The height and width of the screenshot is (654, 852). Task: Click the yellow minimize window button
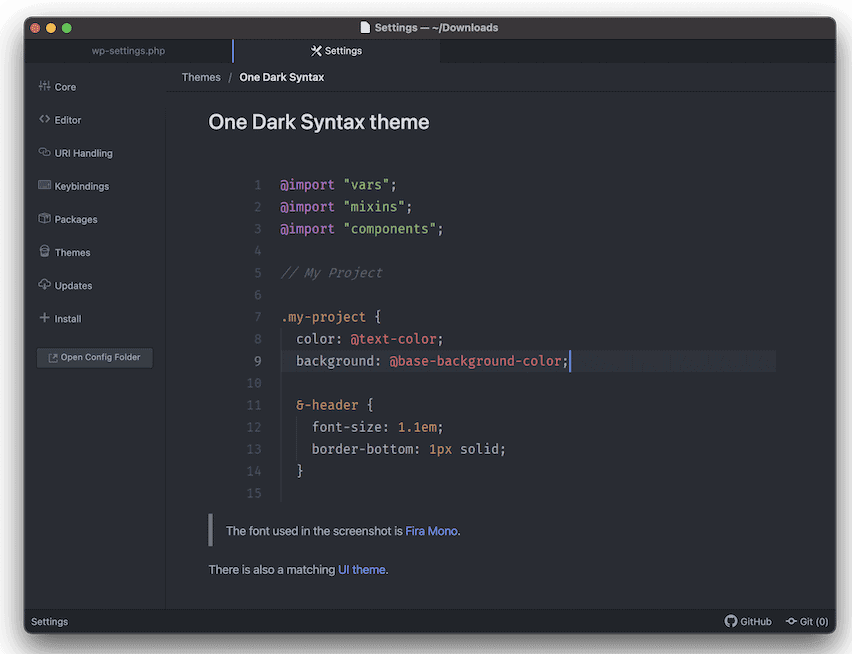tap(51, 28)
